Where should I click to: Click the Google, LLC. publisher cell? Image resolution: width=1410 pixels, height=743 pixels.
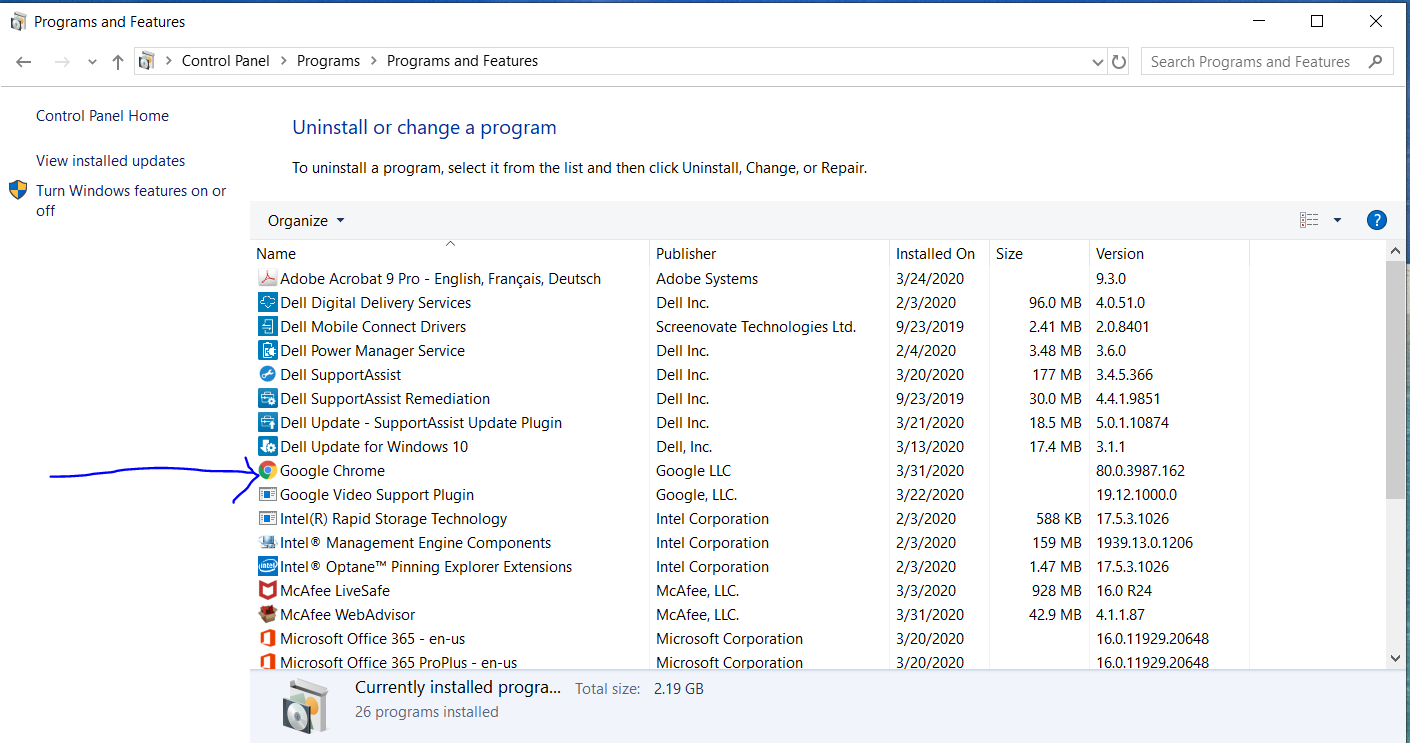coord(696,495)
